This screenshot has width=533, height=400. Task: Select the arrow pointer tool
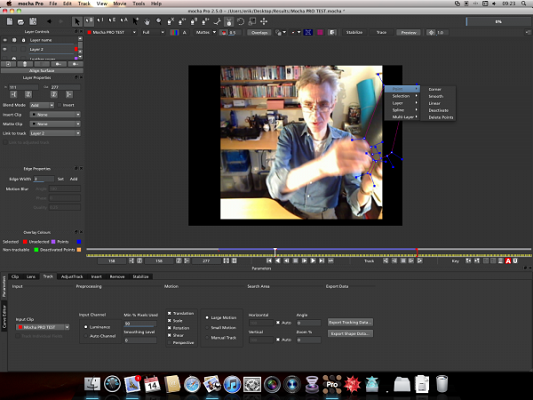coord(76,22)
